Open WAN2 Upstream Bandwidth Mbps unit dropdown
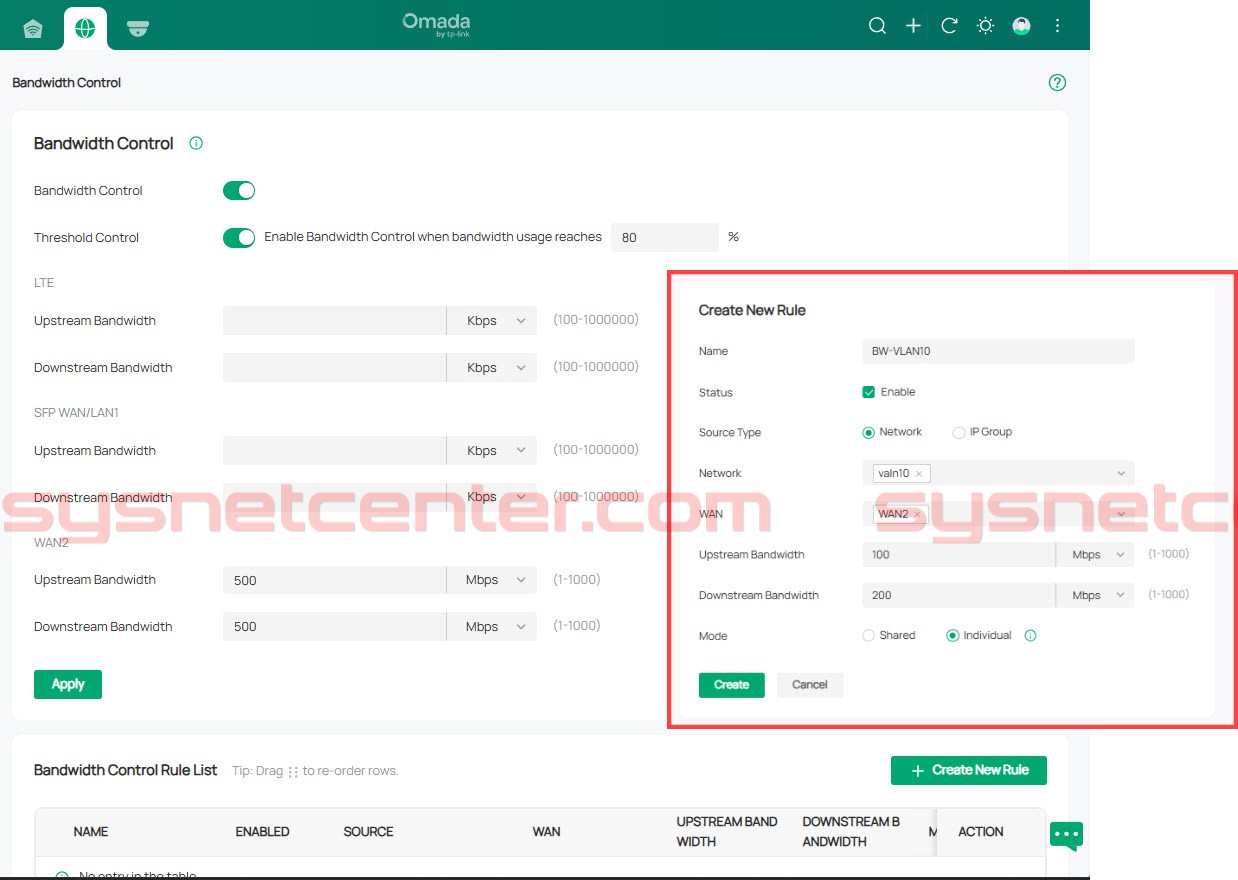Viewport: 1238px width, 880px height. (x=494, y=580)
